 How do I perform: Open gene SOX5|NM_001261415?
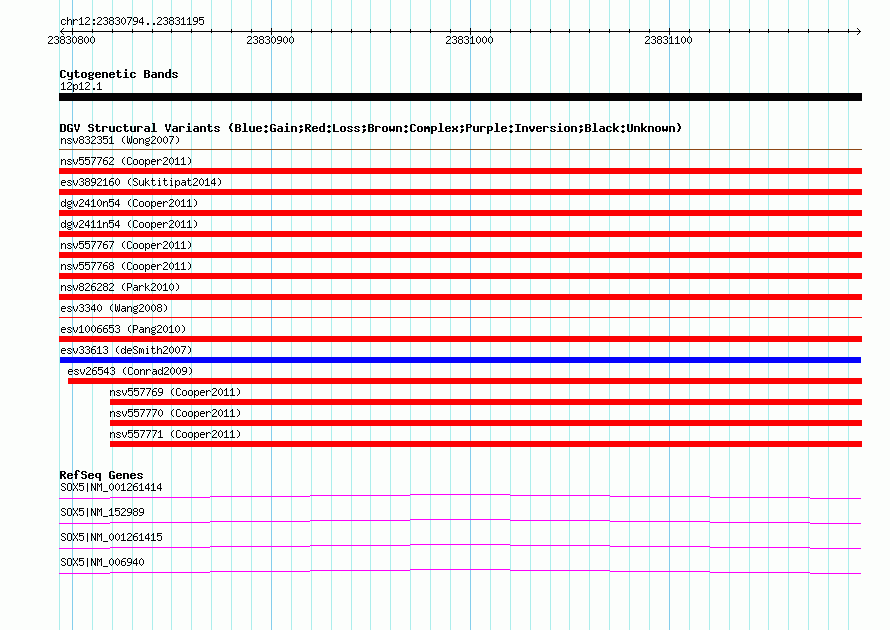(x=111, y=537)
